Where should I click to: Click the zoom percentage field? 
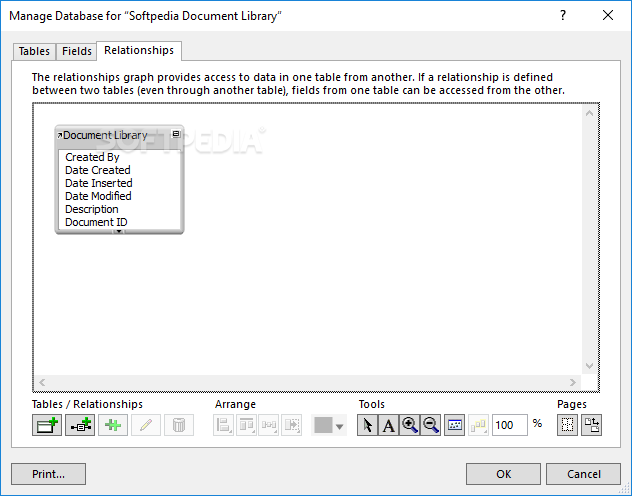point(510,425)
